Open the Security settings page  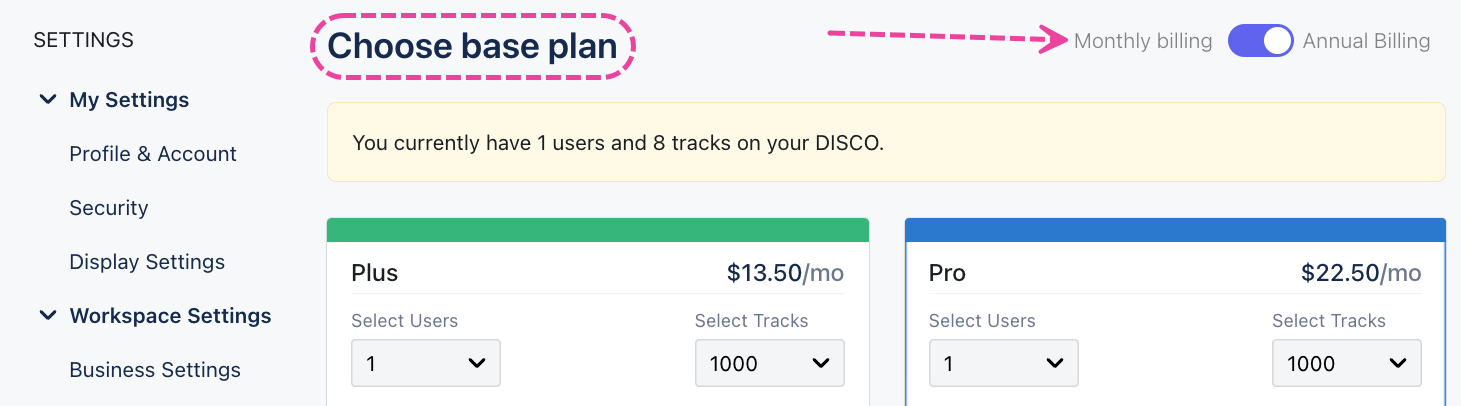pos(109,208)
